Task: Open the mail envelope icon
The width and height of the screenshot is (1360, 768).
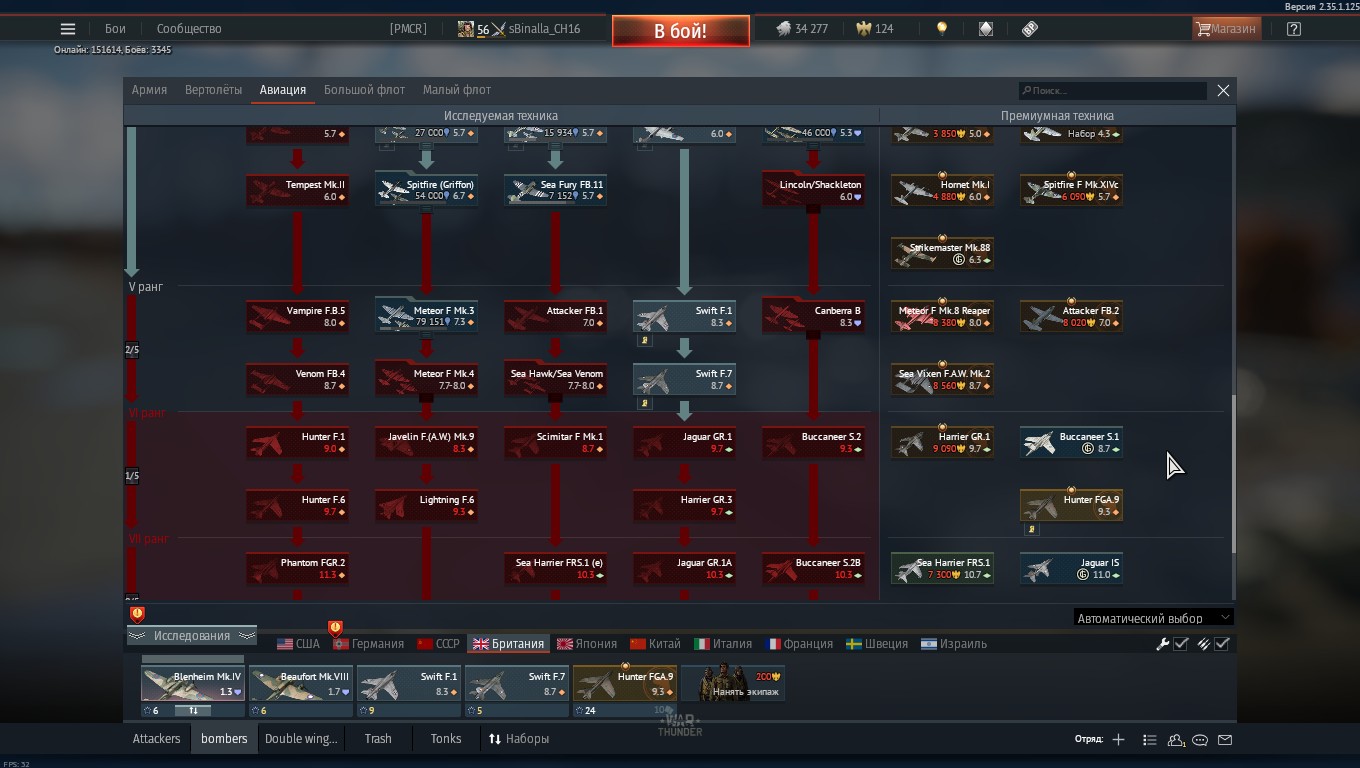Action: (1225, 739)
